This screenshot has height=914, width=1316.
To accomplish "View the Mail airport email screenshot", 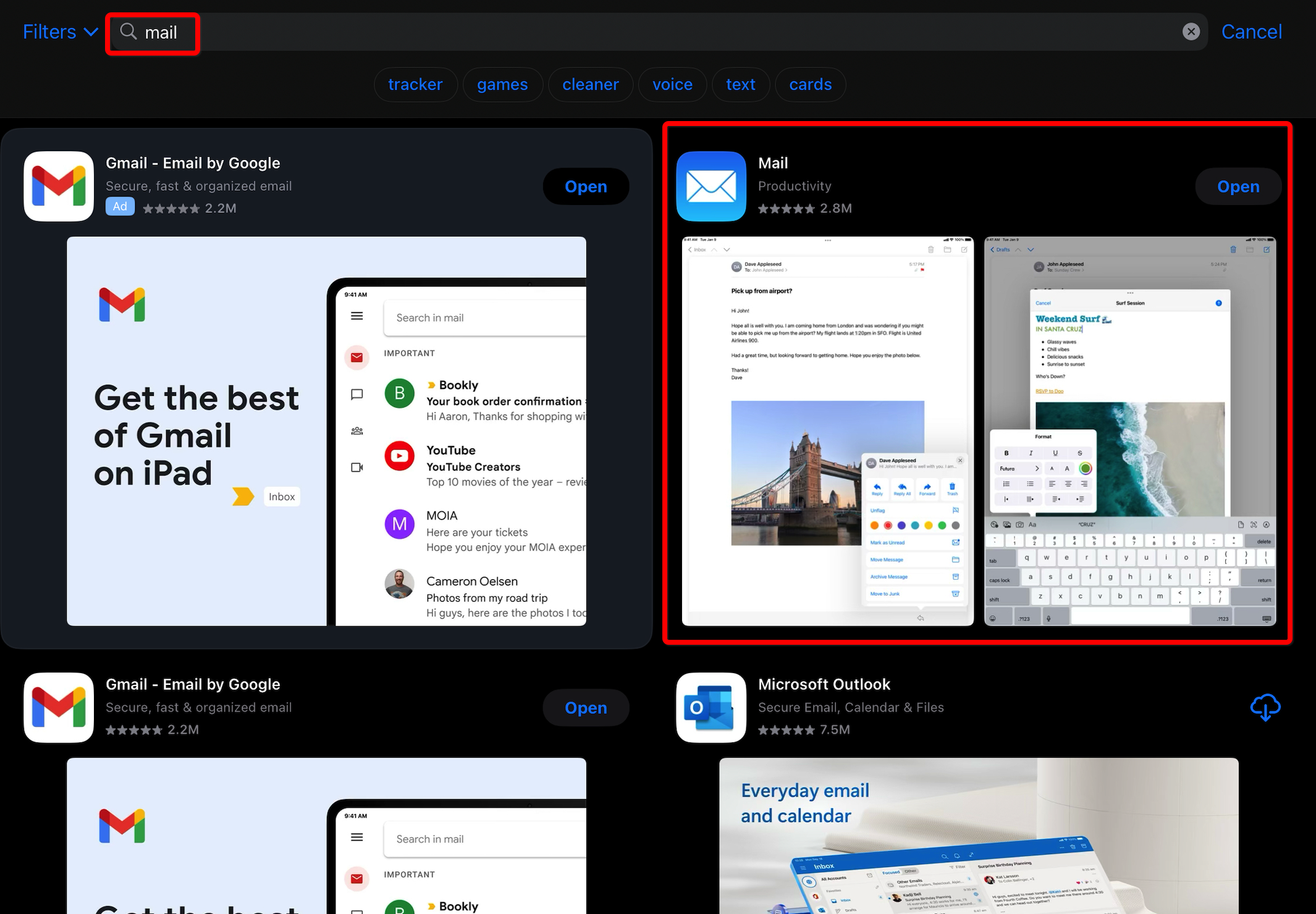I will pyautogui.click(x=827, y=431).
